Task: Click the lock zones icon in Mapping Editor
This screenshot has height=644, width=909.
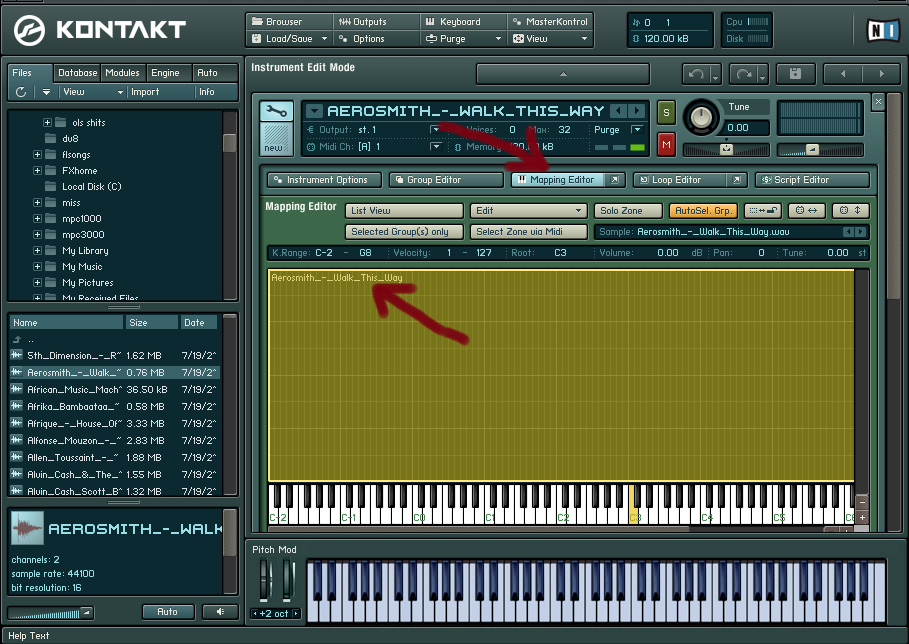Action: tap(763, 210)
